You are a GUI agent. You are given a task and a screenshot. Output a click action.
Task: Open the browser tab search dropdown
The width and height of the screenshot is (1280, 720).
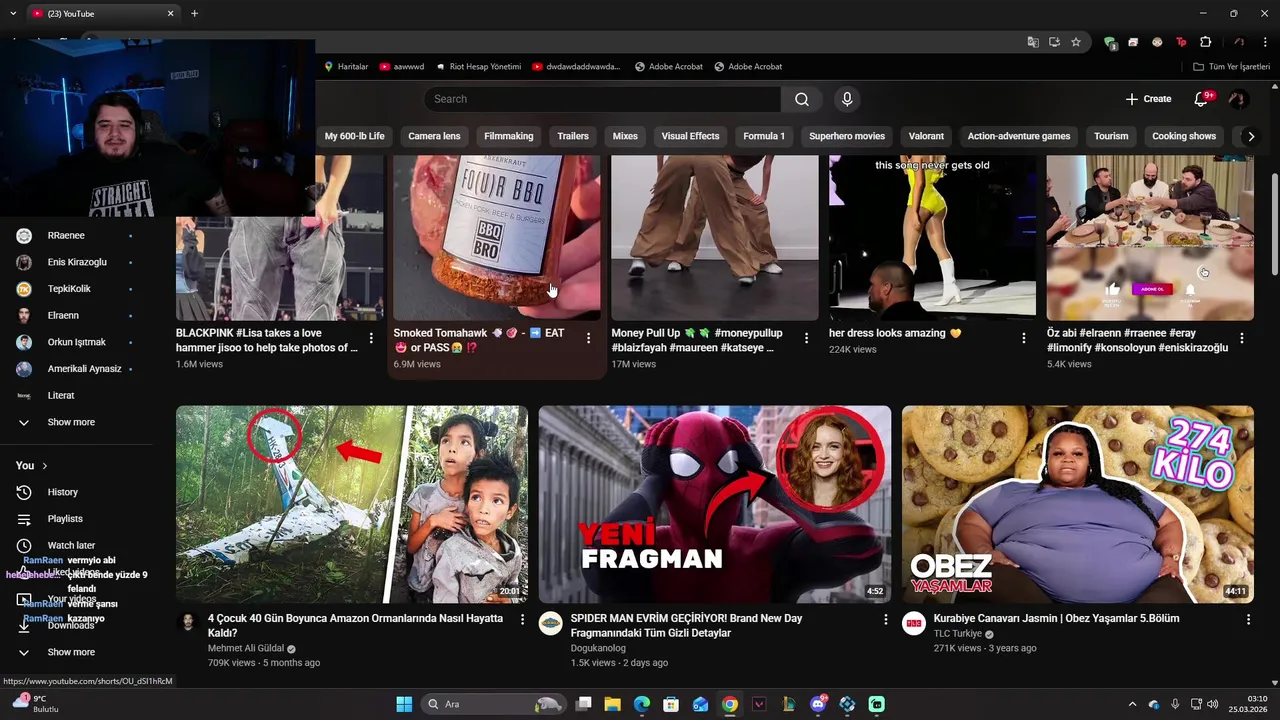(12, 13)
